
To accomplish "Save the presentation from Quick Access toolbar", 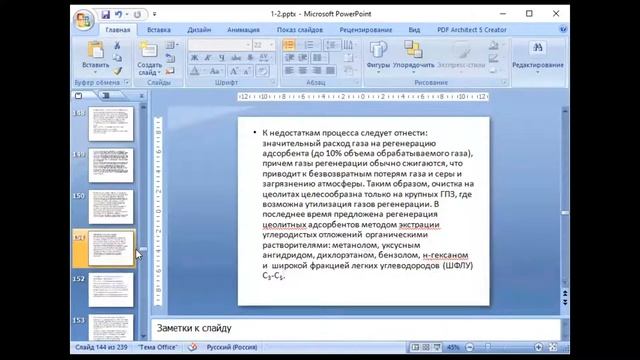I will (105, 15).
